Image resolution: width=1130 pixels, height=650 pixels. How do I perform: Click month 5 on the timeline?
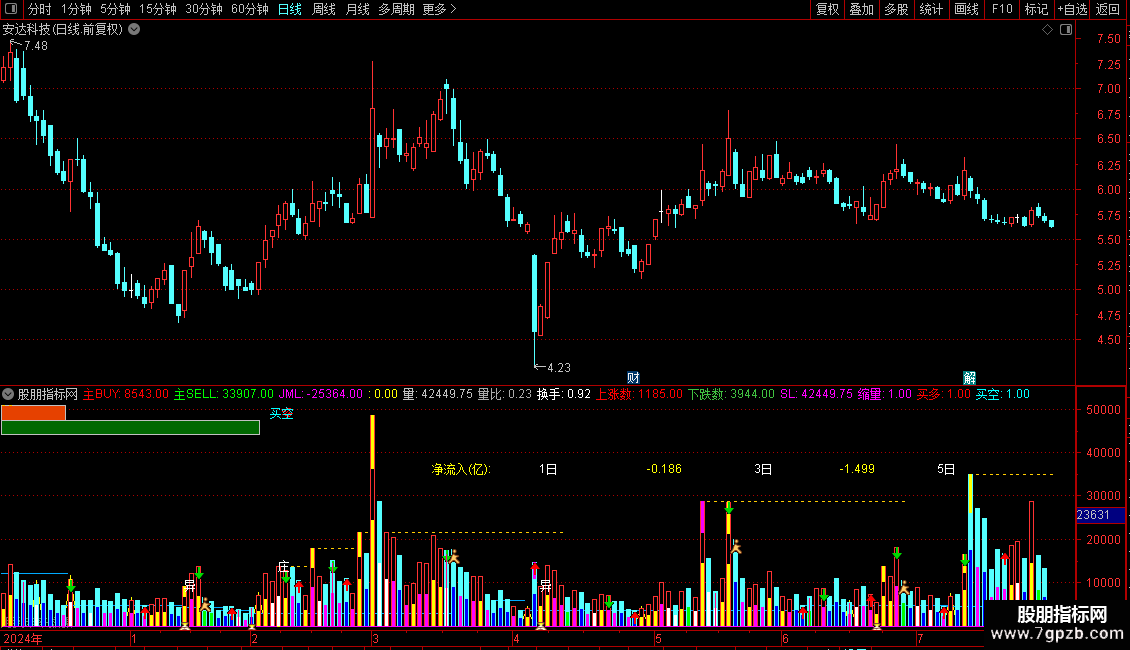(658, 638)
